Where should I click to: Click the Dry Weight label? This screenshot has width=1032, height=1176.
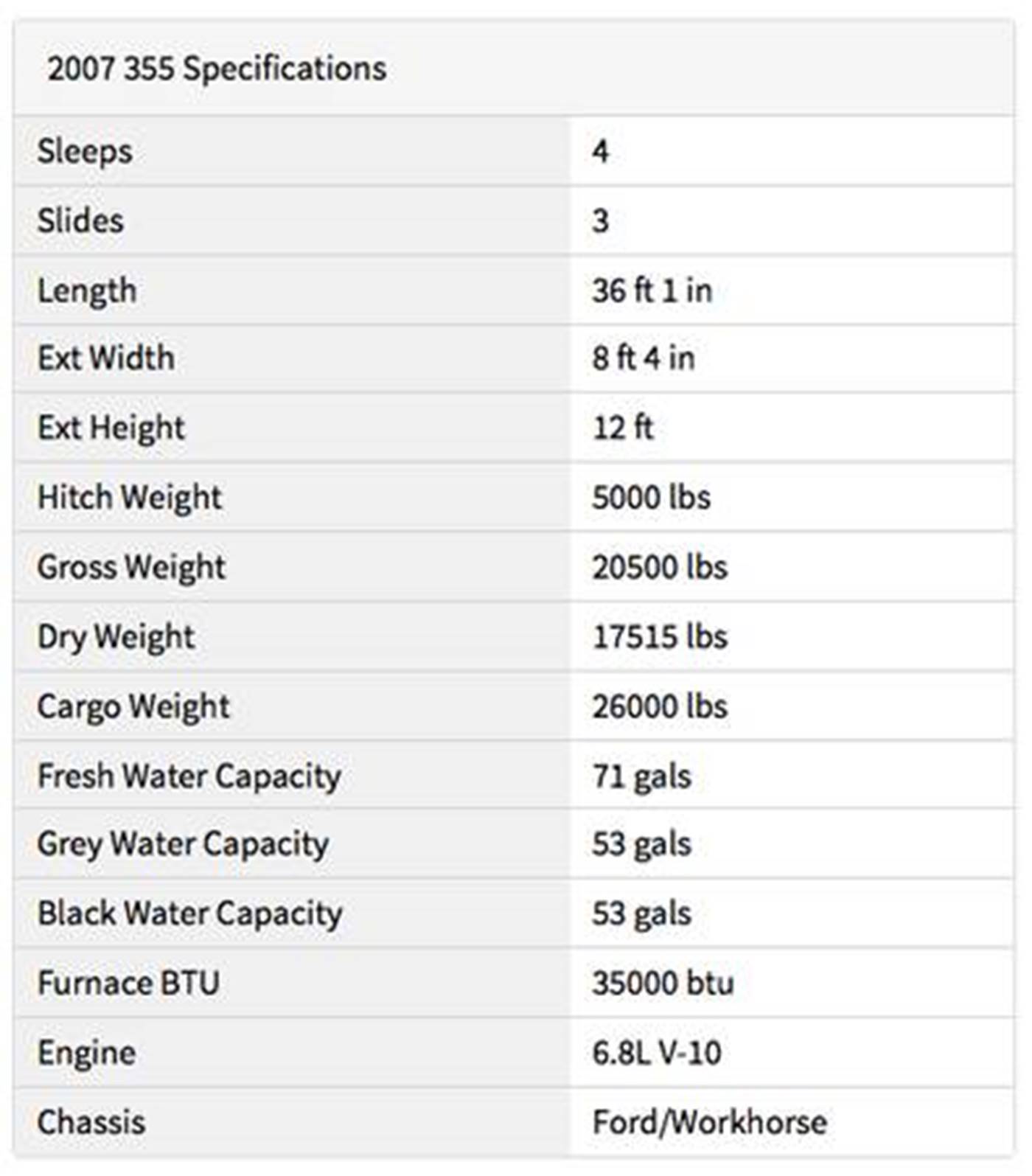[x=116, y=637]
